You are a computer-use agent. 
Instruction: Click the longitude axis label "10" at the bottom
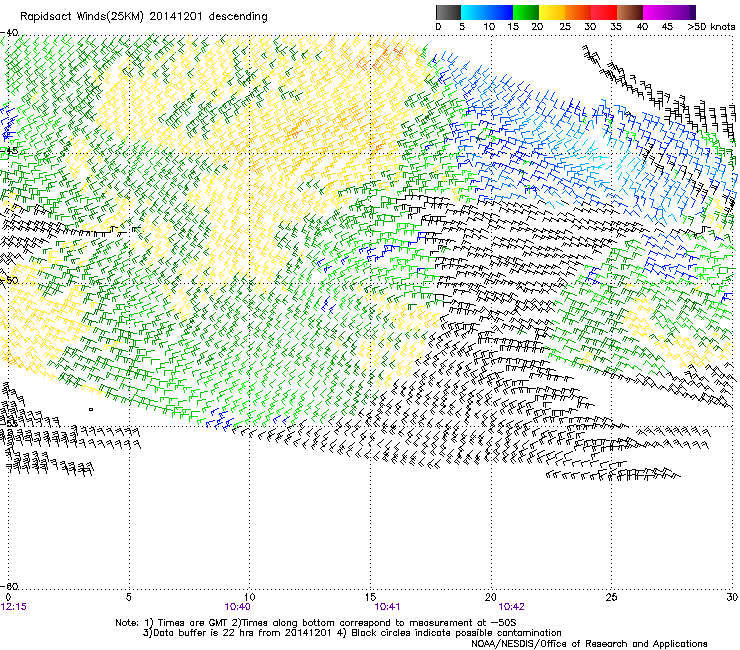coord(250,597)
